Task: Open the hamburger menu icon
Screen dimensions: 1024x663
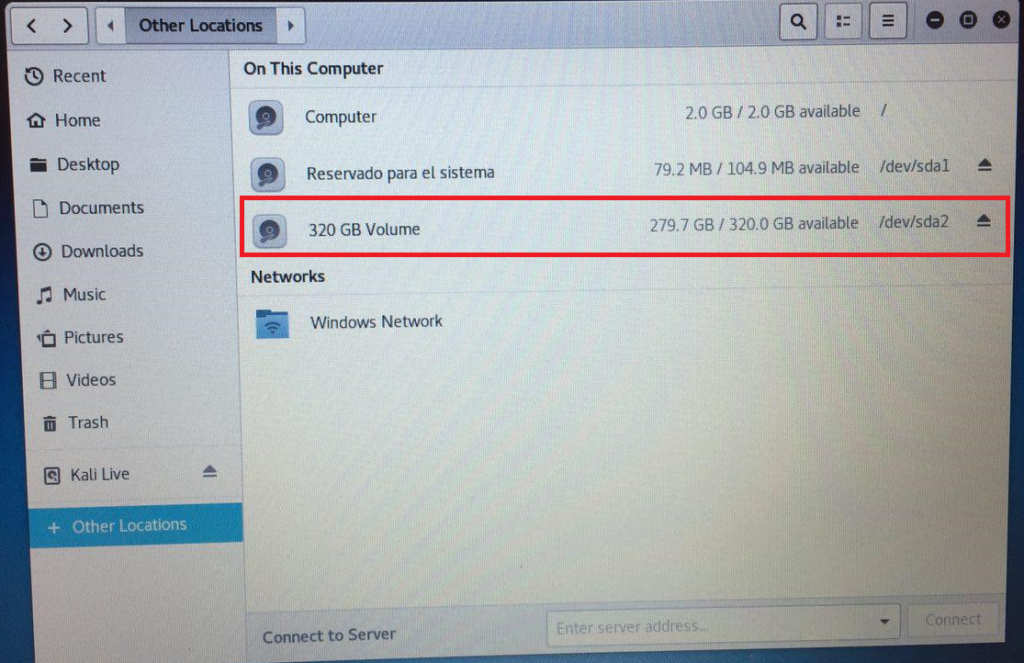Action: tap(888, 22)
